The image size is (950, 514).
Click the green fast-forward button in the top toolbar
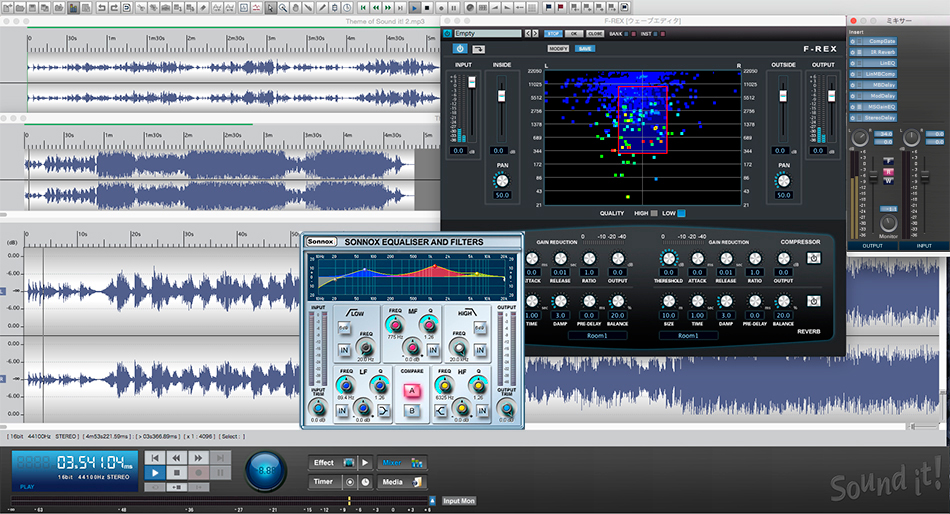coord(388,8)
